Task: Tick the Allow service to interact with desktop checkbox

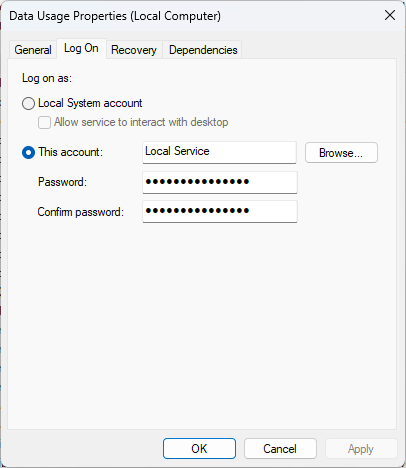Action: (x=44, y=122)
